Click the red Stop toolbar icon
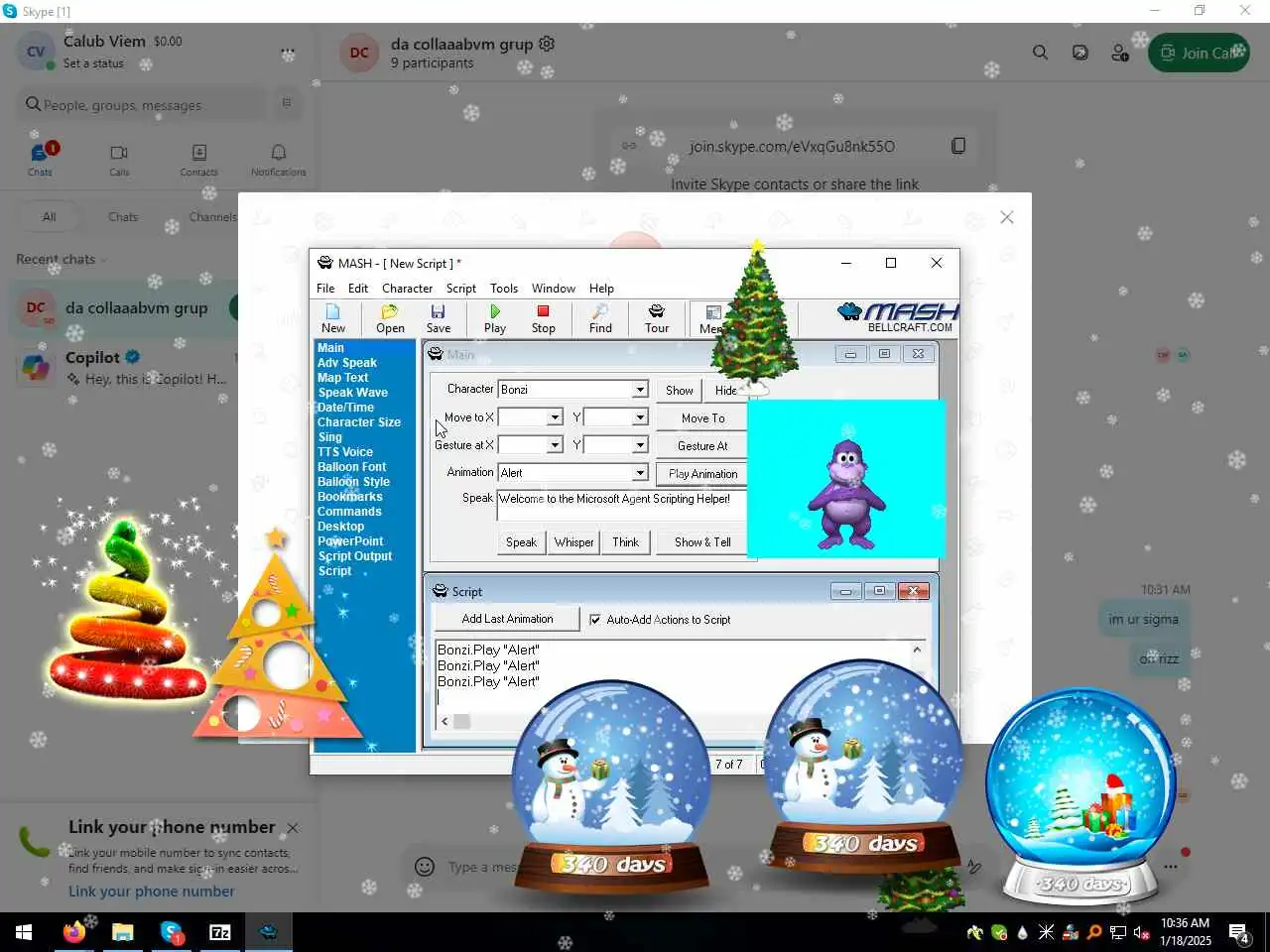 click(x=543, y=318)
